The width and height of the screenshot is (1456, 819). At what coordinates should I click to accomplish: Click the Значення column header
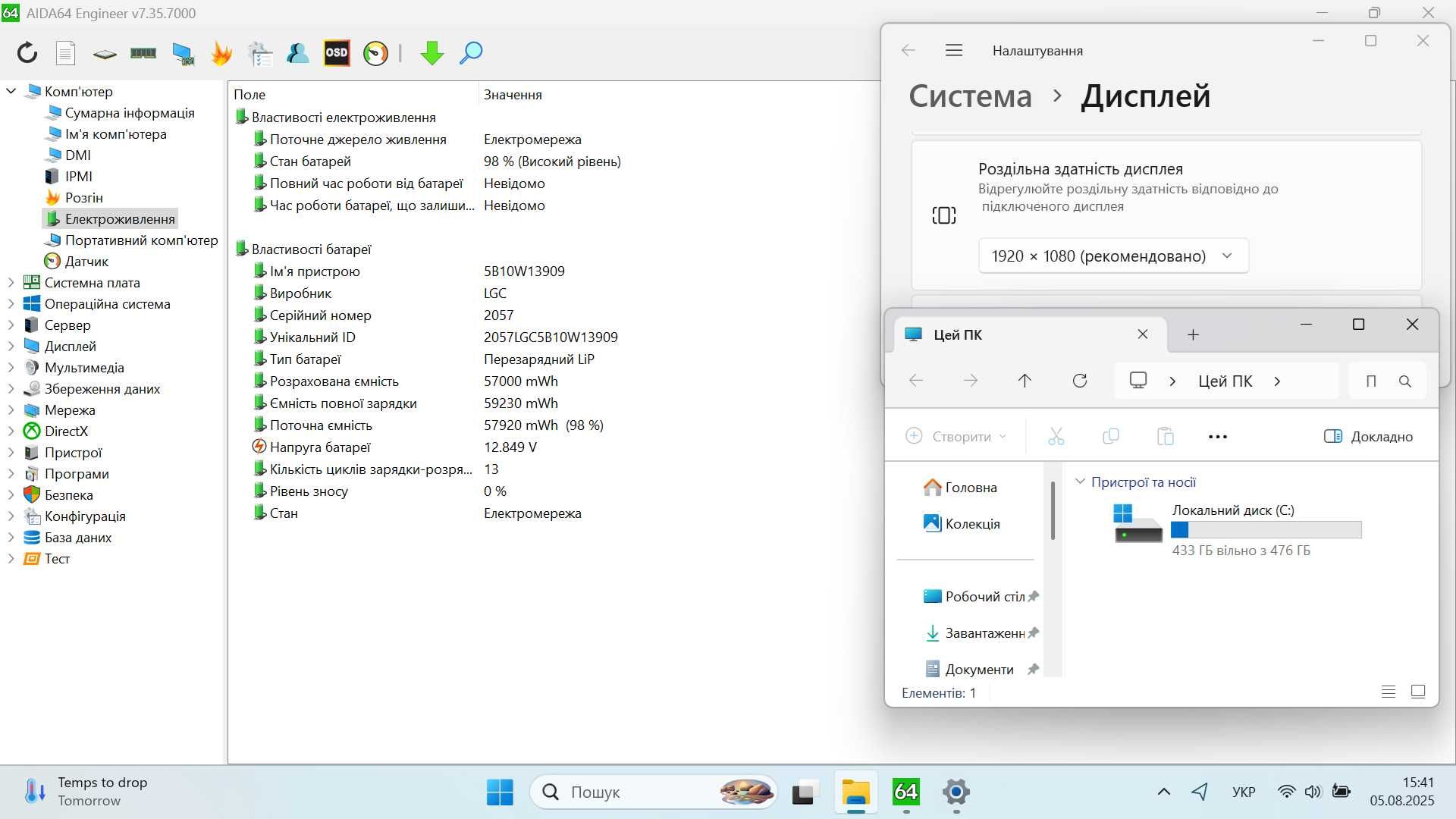coord(513,94)
